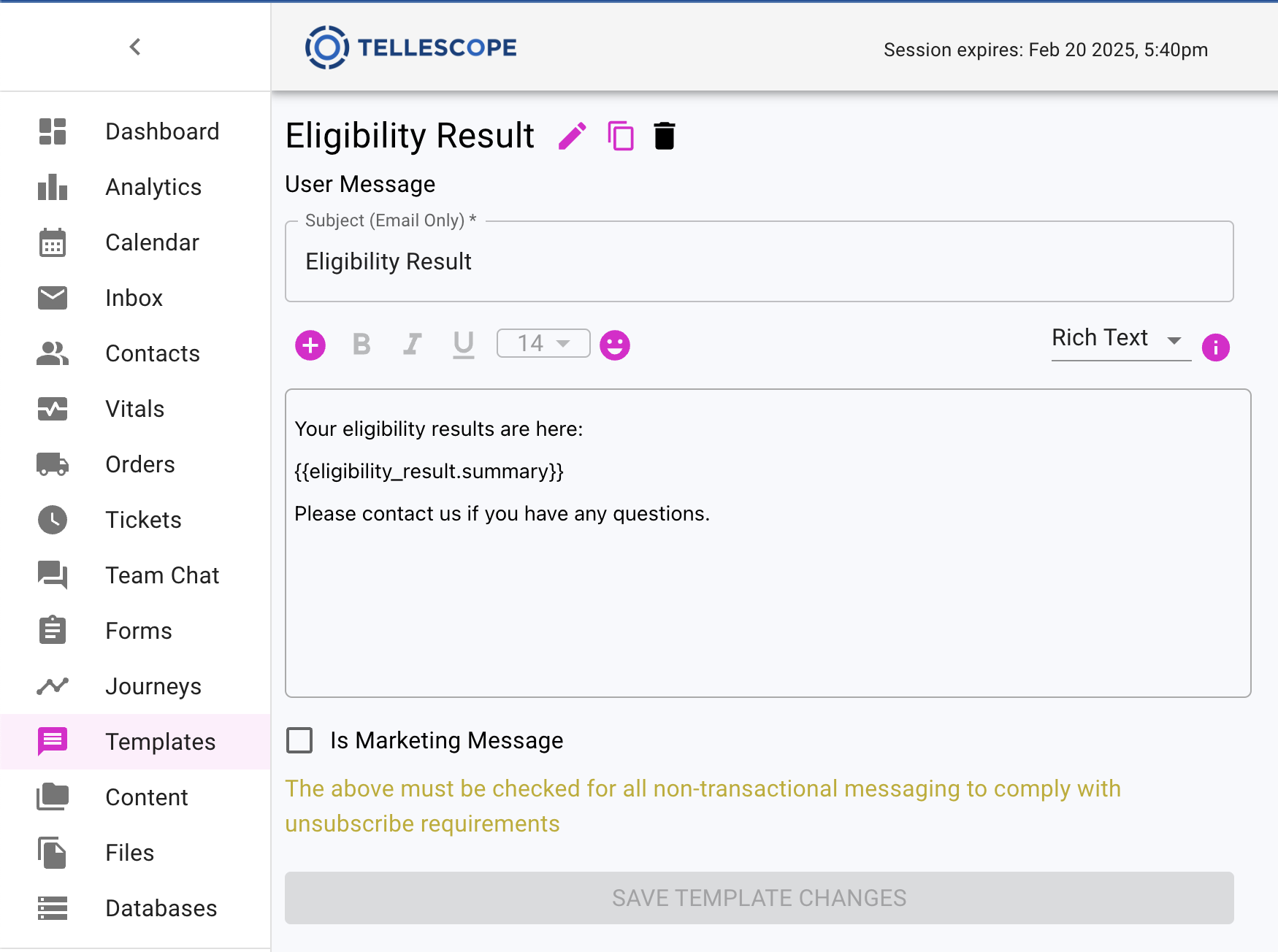Click the Templates message icon
The height and width of the screenshot is (952, 1278).
53,742
